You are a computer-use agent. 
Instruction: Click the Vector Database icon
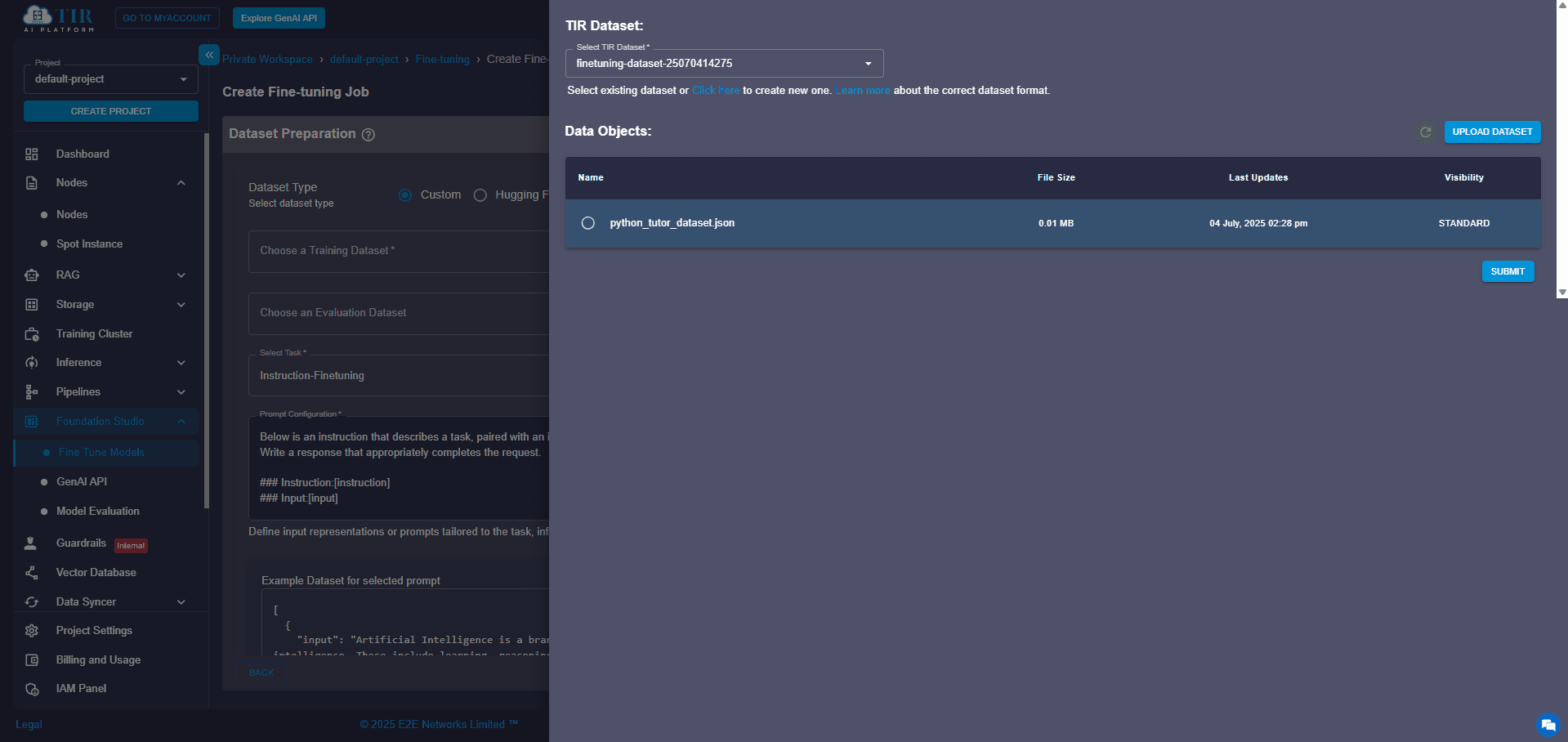(x=32, y=573)
